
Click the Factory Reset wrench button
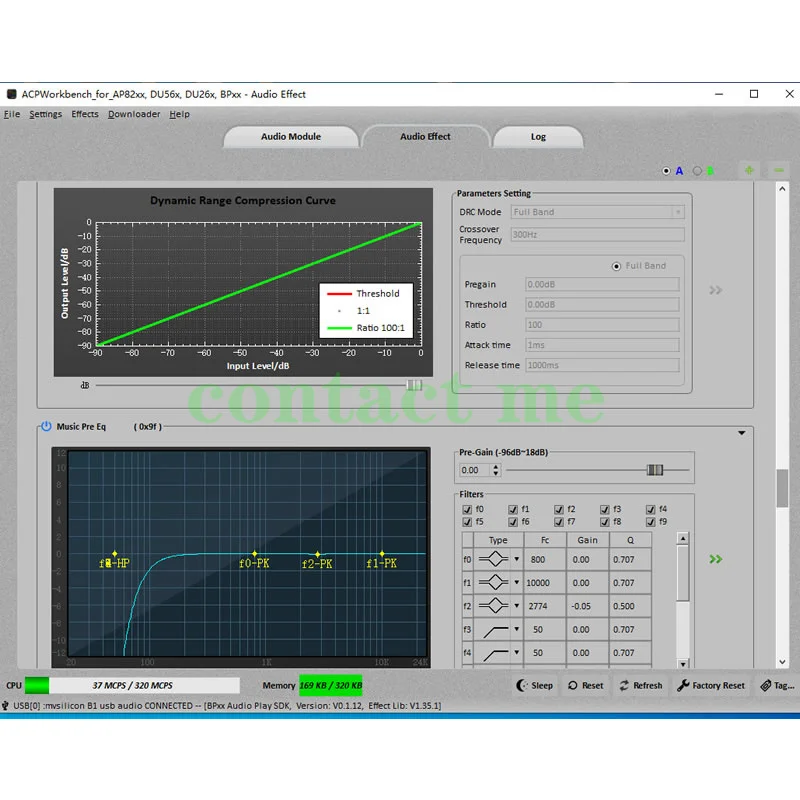coord(711,685)
